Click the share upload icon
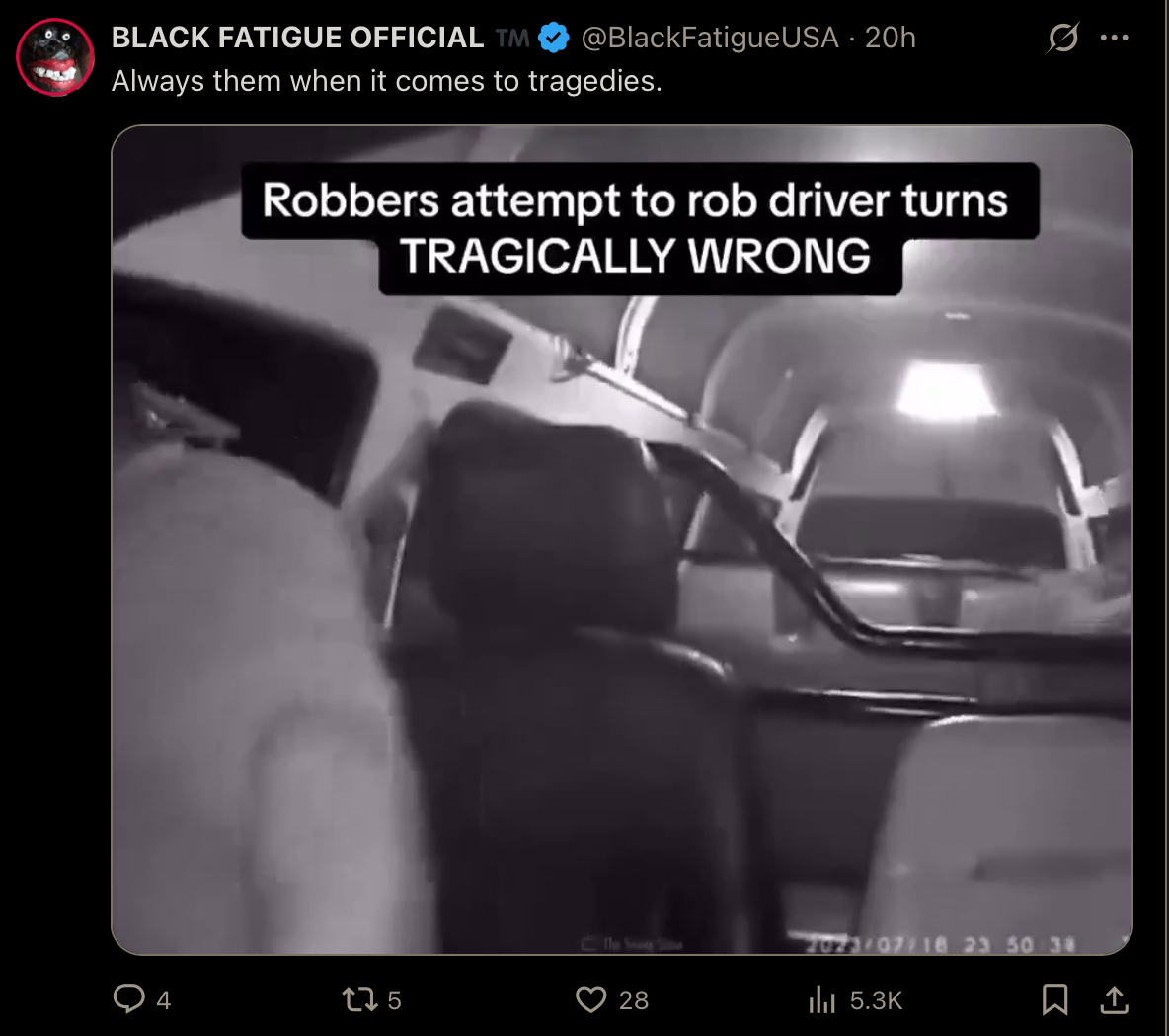The image size is (1169, 1036). tap(1114, 999)
